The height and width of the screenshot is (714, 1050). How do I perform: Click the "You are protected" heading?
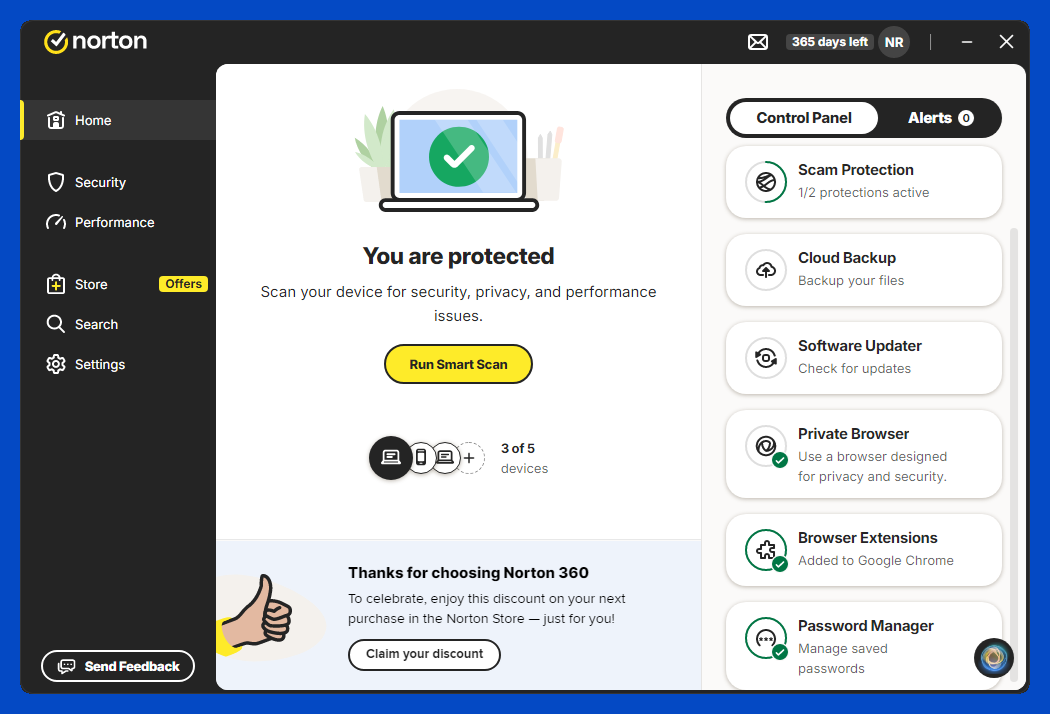pyautogui.click(x=458, y=256)
